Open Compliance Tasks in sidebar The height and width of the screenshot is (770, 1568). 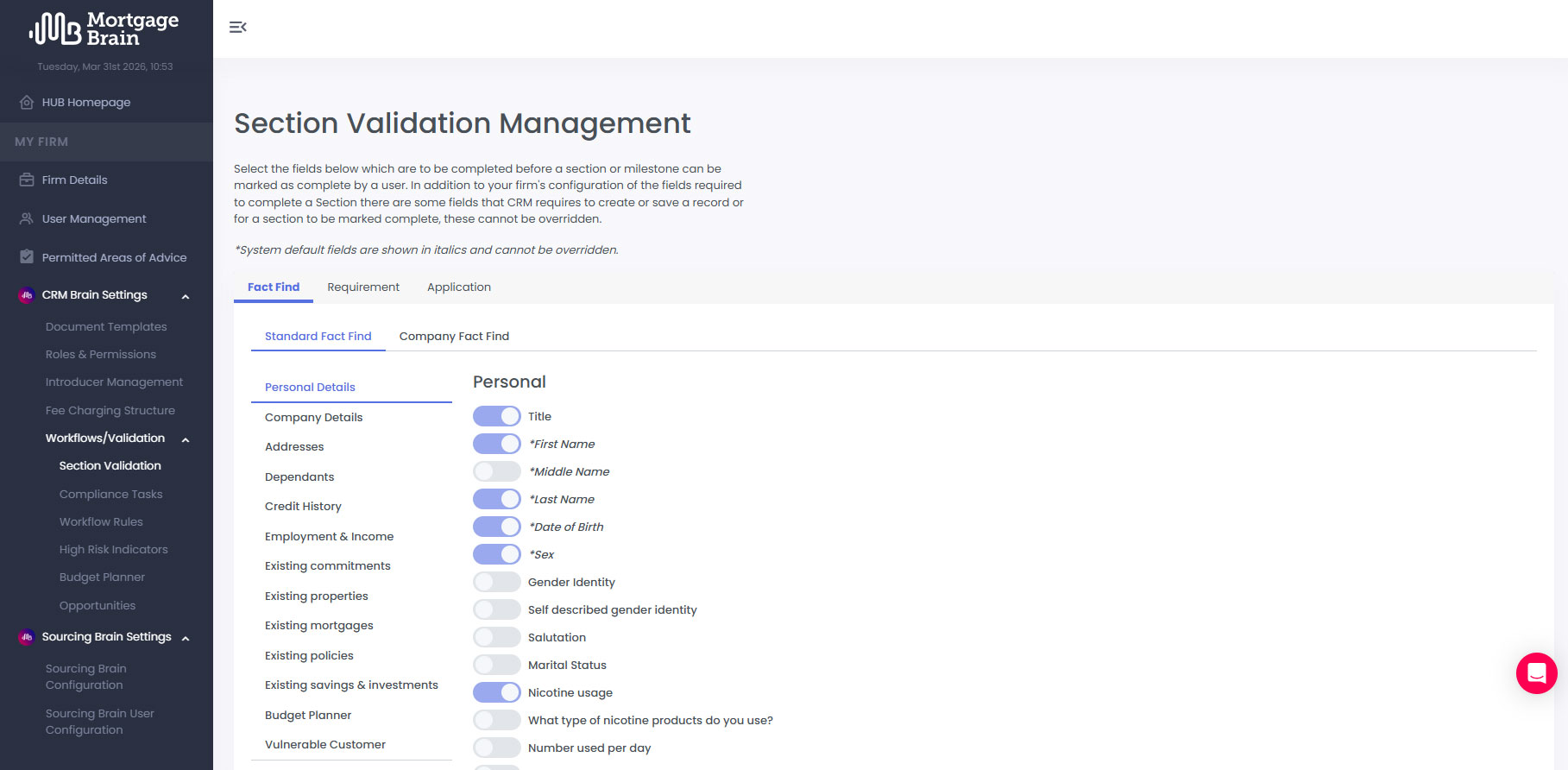pos(111,495)
